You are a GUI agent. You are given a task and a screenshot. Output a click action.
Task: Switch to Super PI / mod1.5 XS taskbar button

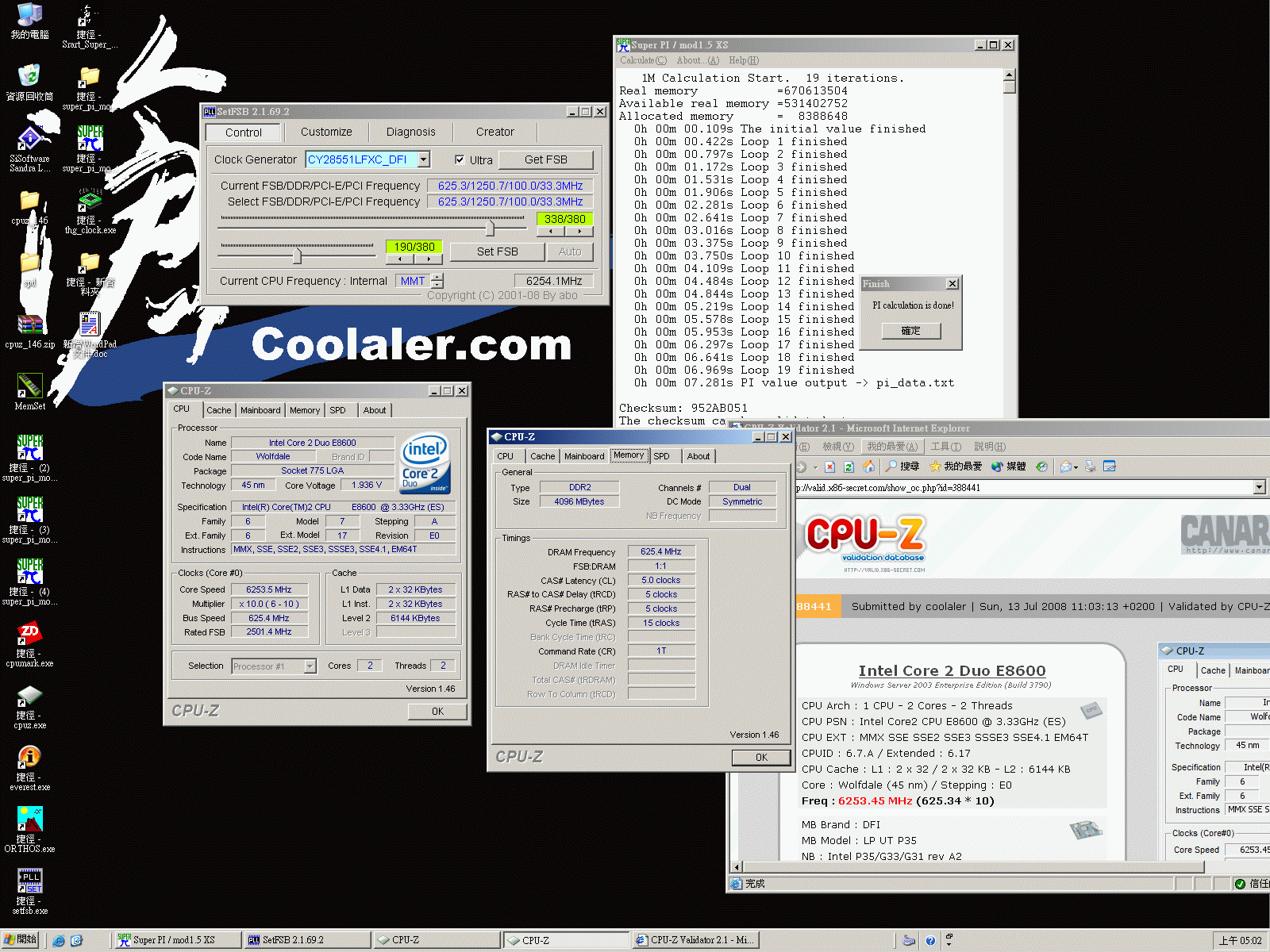pyautogui.click(x=177, y=940)
